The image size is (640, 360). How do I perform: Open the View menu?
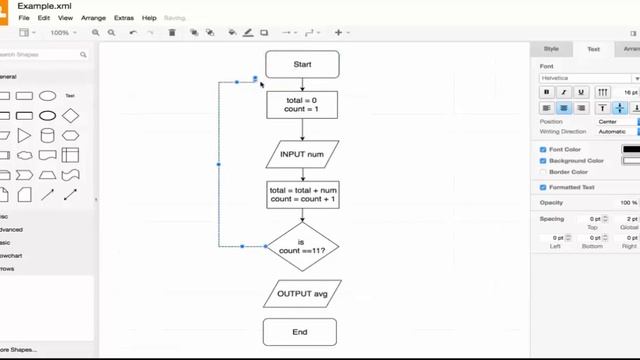[65, 18]
